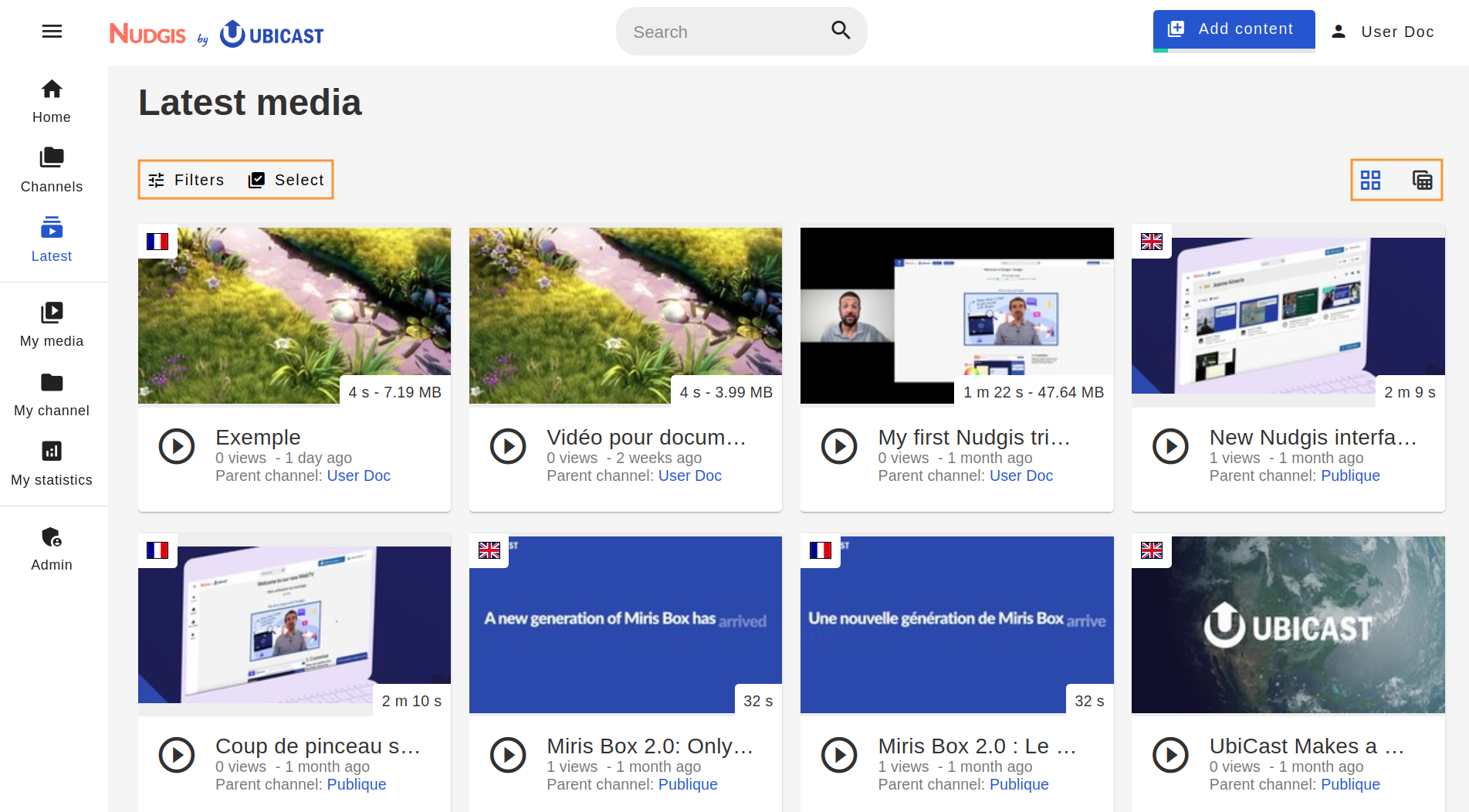Viewport: 1469px width, 812px height.
Task: Click Miris Box 2.0: Only… title
Action: 650,746
